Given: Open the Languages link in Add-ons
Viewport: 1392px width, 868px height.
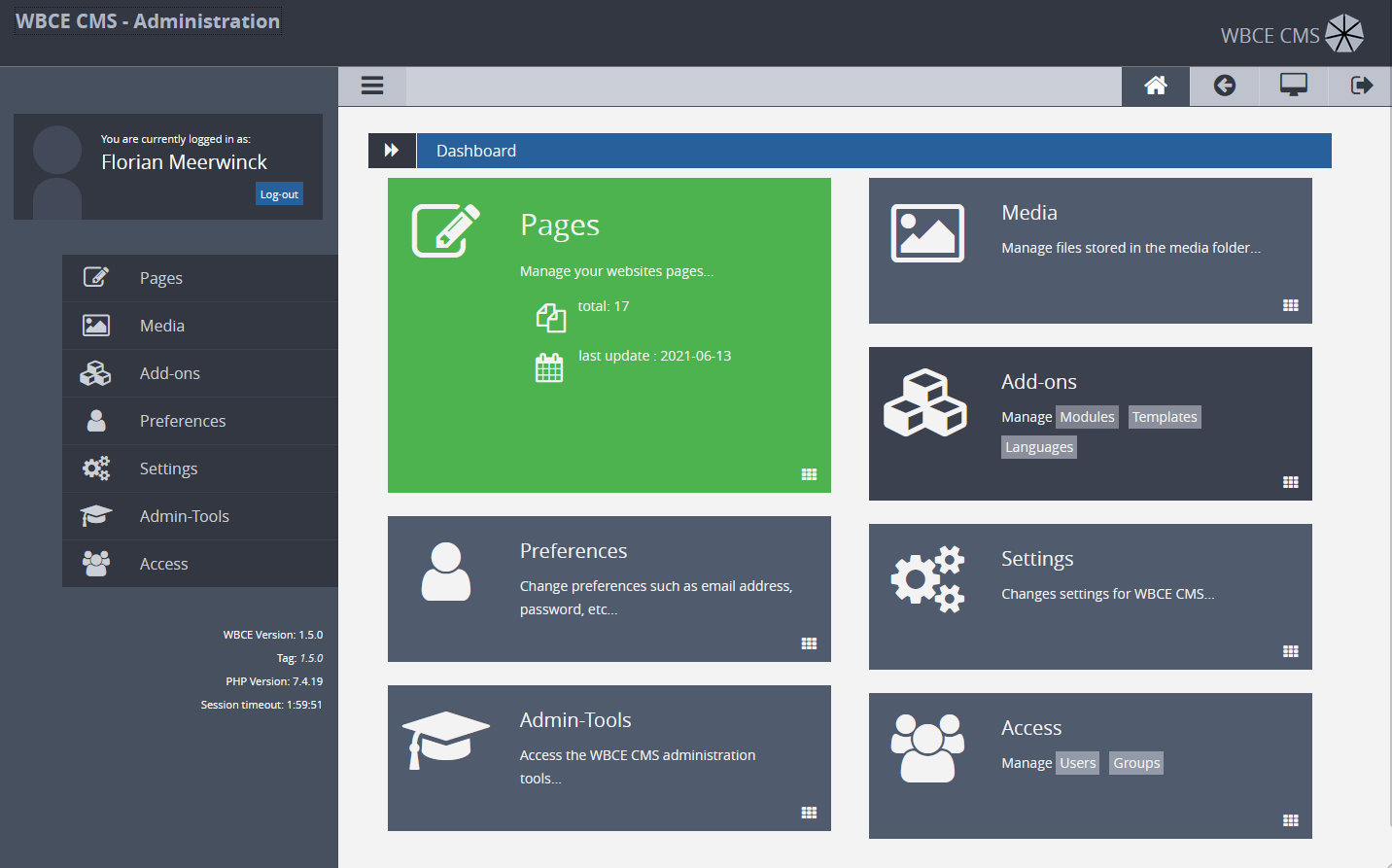Looking at the screenshot, I should 1039,447.
